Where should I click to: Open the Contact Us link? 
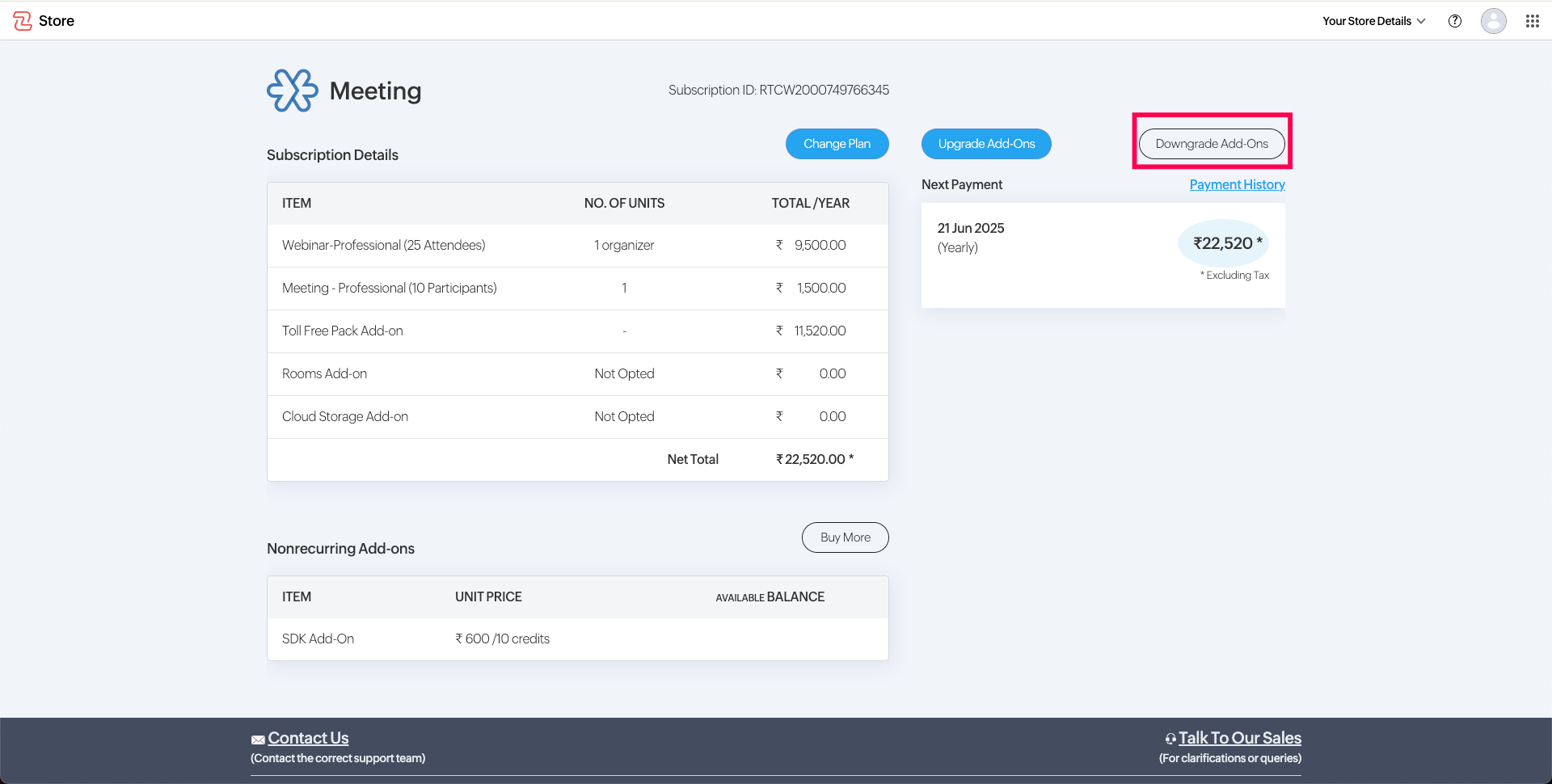(x=308, y=738)
